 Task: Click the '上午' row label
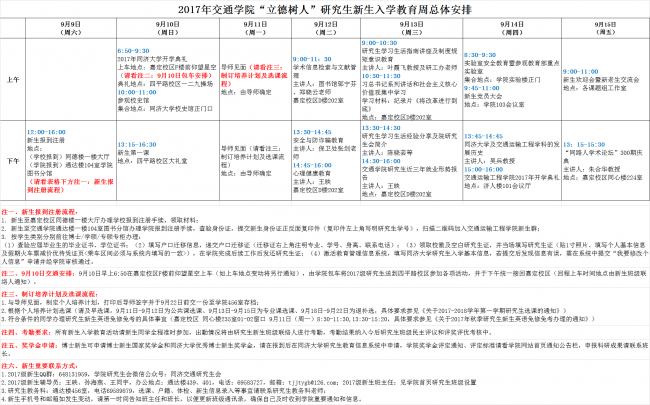click(13, 80)
